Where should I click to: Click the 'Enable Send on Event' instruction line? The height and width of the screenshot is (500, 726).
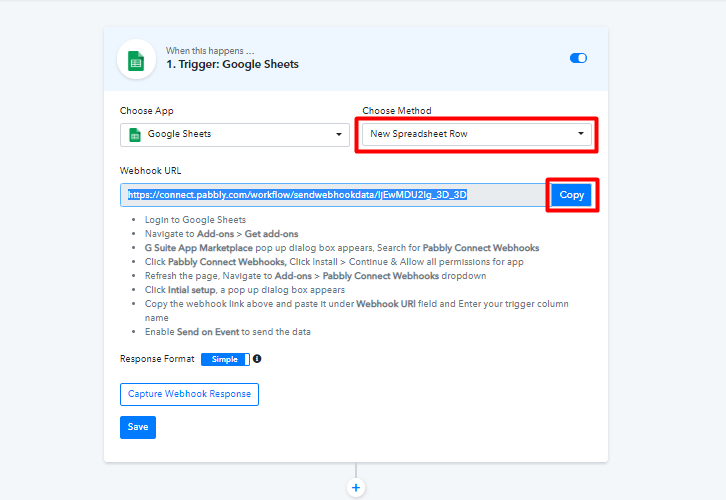(x=228, y=332)
